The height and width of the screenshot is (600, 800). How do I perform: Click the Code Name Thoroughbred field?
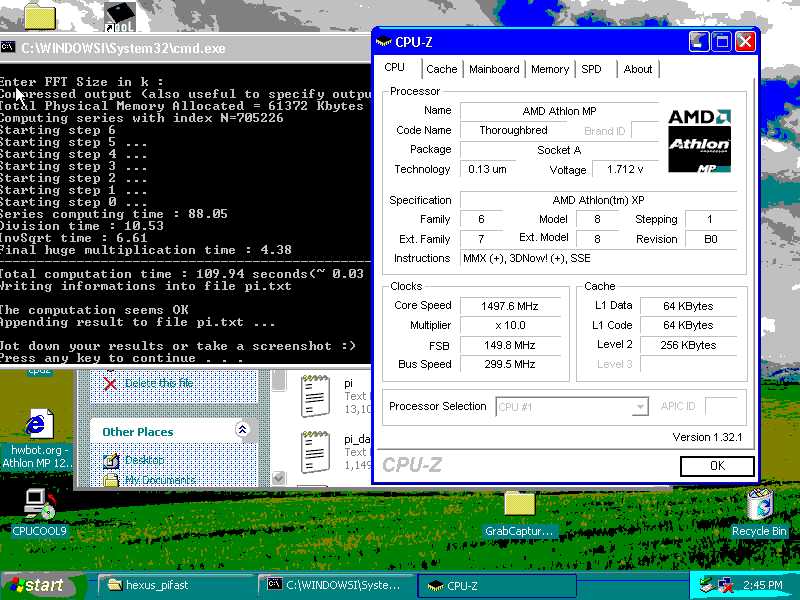pos(513,131)
